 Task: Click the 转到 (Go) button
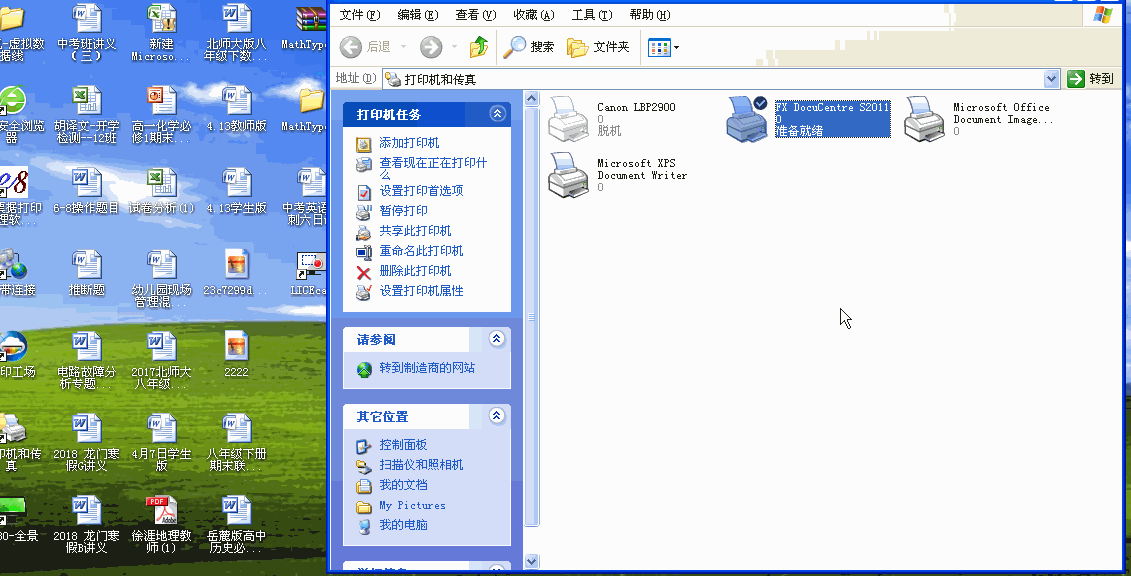(1091, 79)
